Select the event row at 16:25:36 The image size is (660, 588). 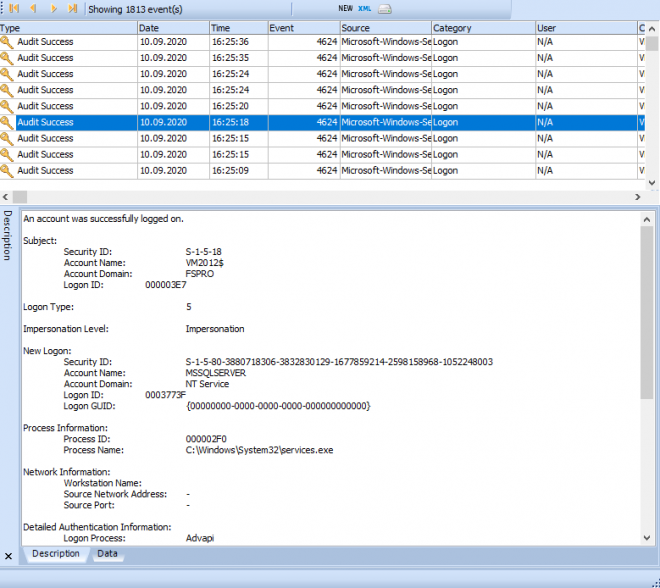click(322, 42)
